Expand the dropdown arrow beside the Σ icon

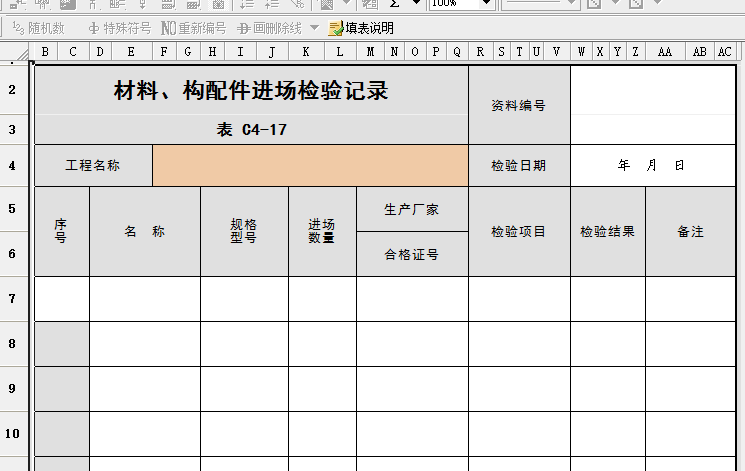coord(415,4)
